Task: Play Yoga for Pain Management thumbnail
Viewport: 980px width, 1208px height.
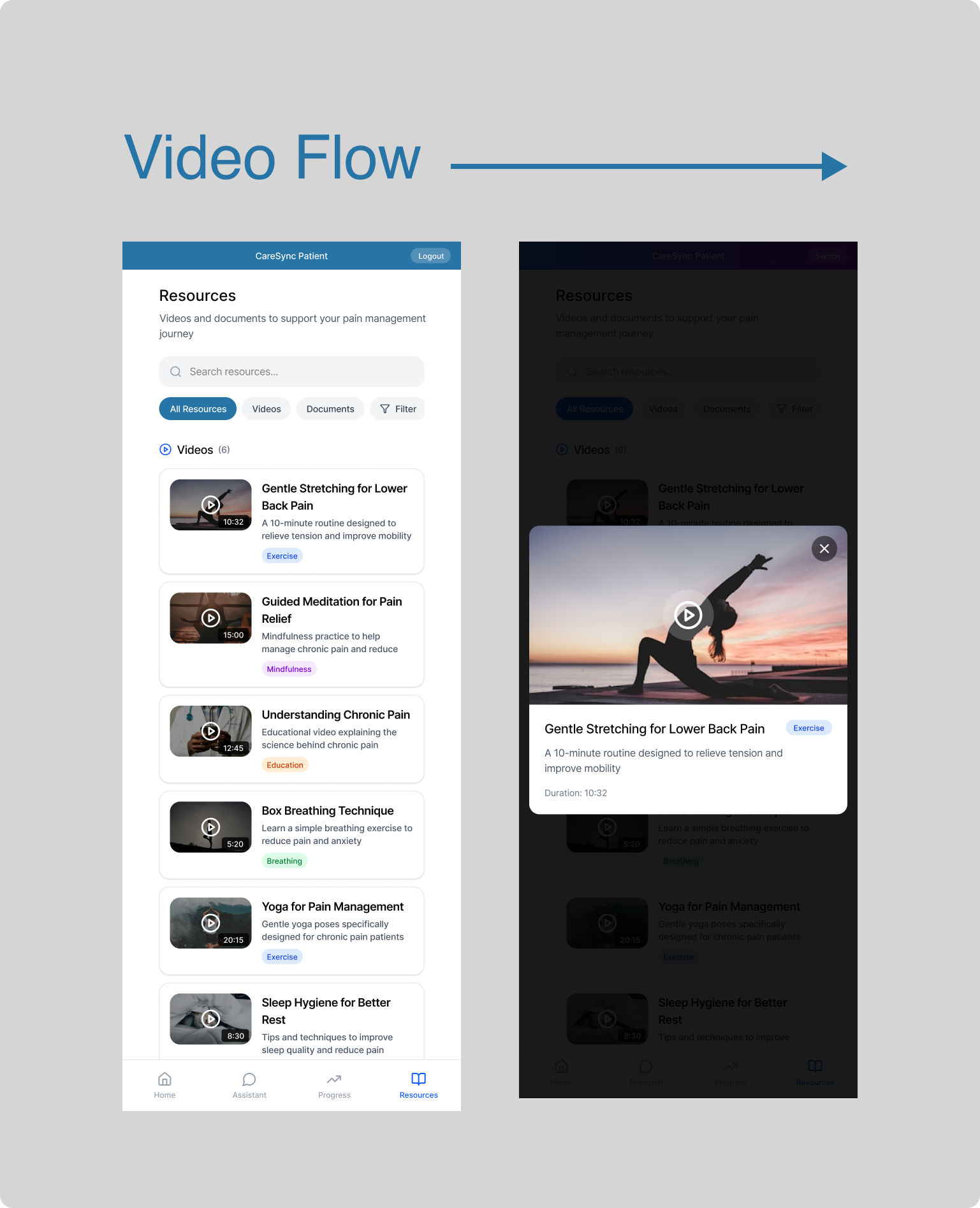Action: tap(210, 923)
